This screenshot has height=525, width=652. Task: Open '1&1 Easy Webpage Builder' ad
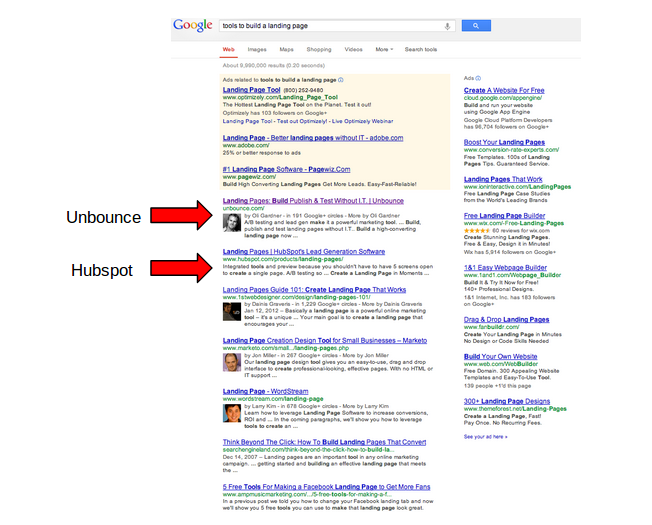[x=505, y=268]
